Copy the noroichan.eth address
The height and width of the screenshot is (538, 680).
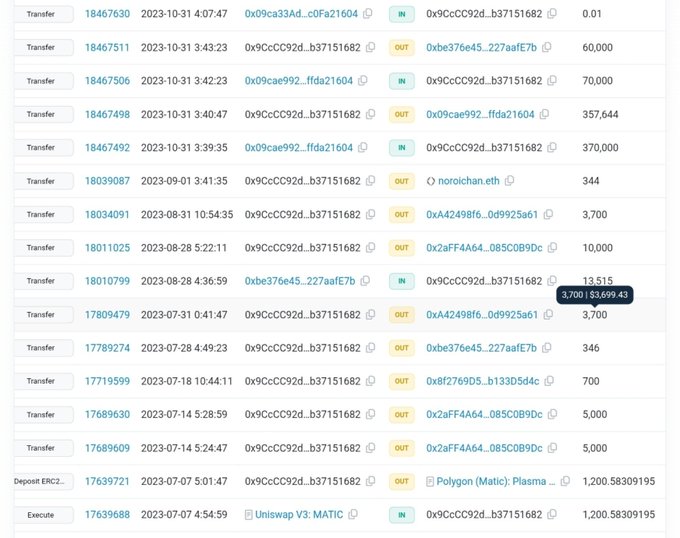point(509,181)
